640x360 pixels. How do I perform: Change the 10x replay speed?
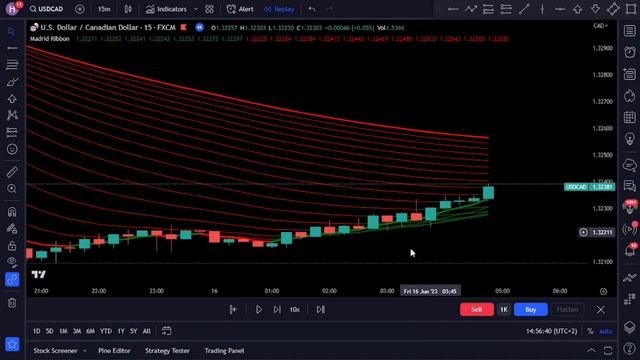point(295,310)
